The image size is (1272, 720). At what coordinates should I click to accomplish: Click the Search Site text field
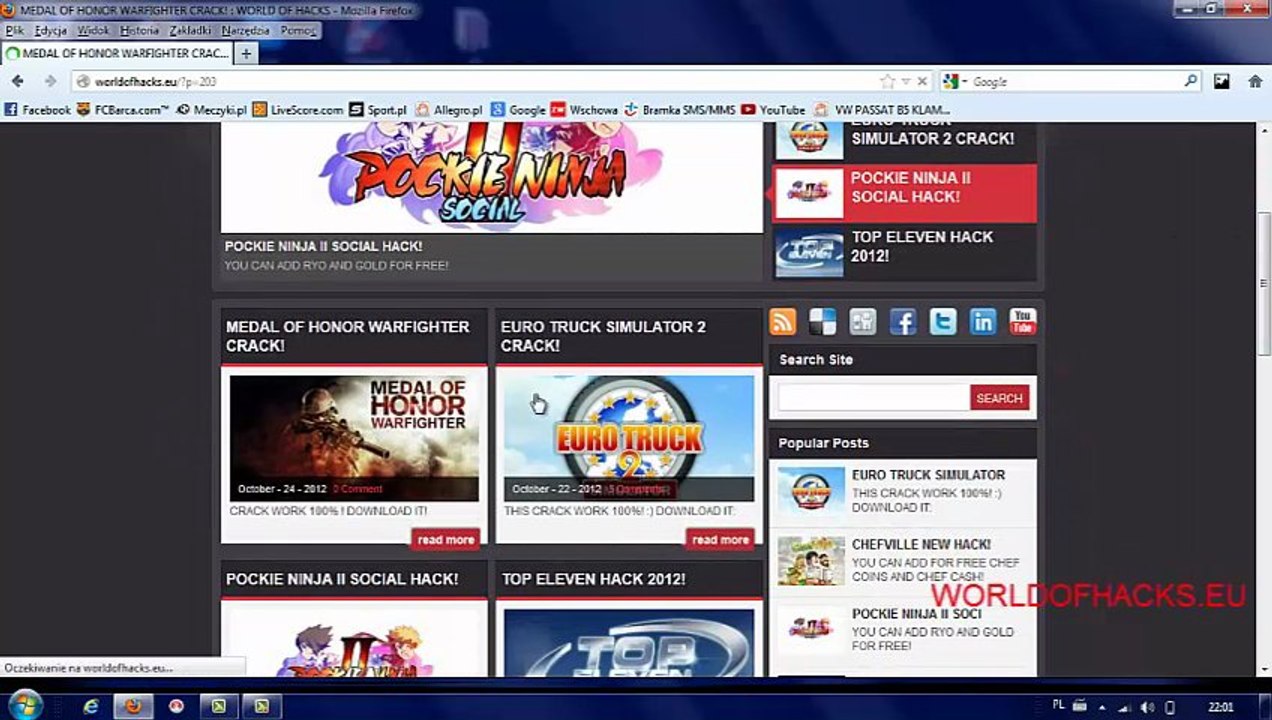[x=873, y=398]
